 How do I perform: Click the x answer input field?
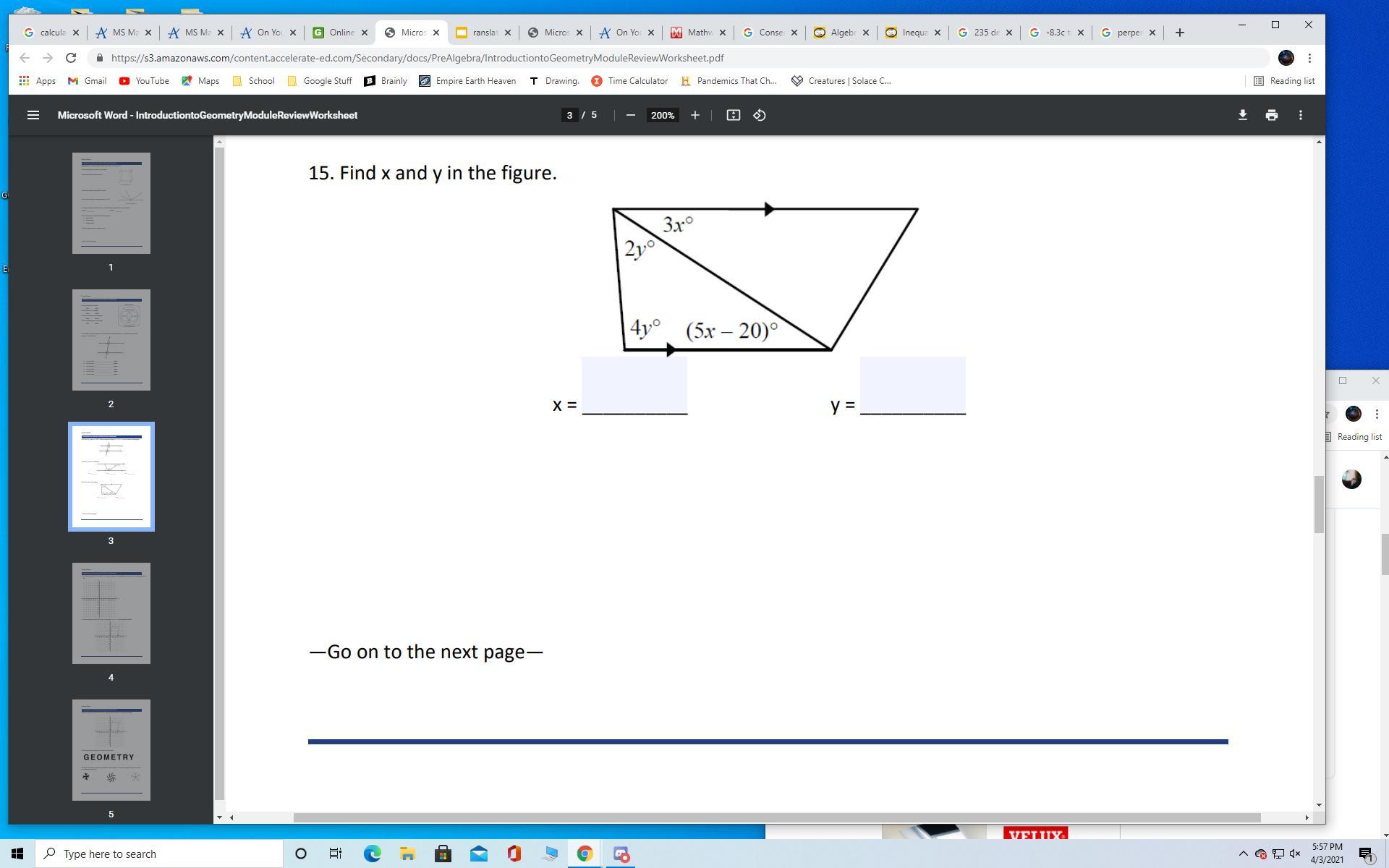point(634,385)
